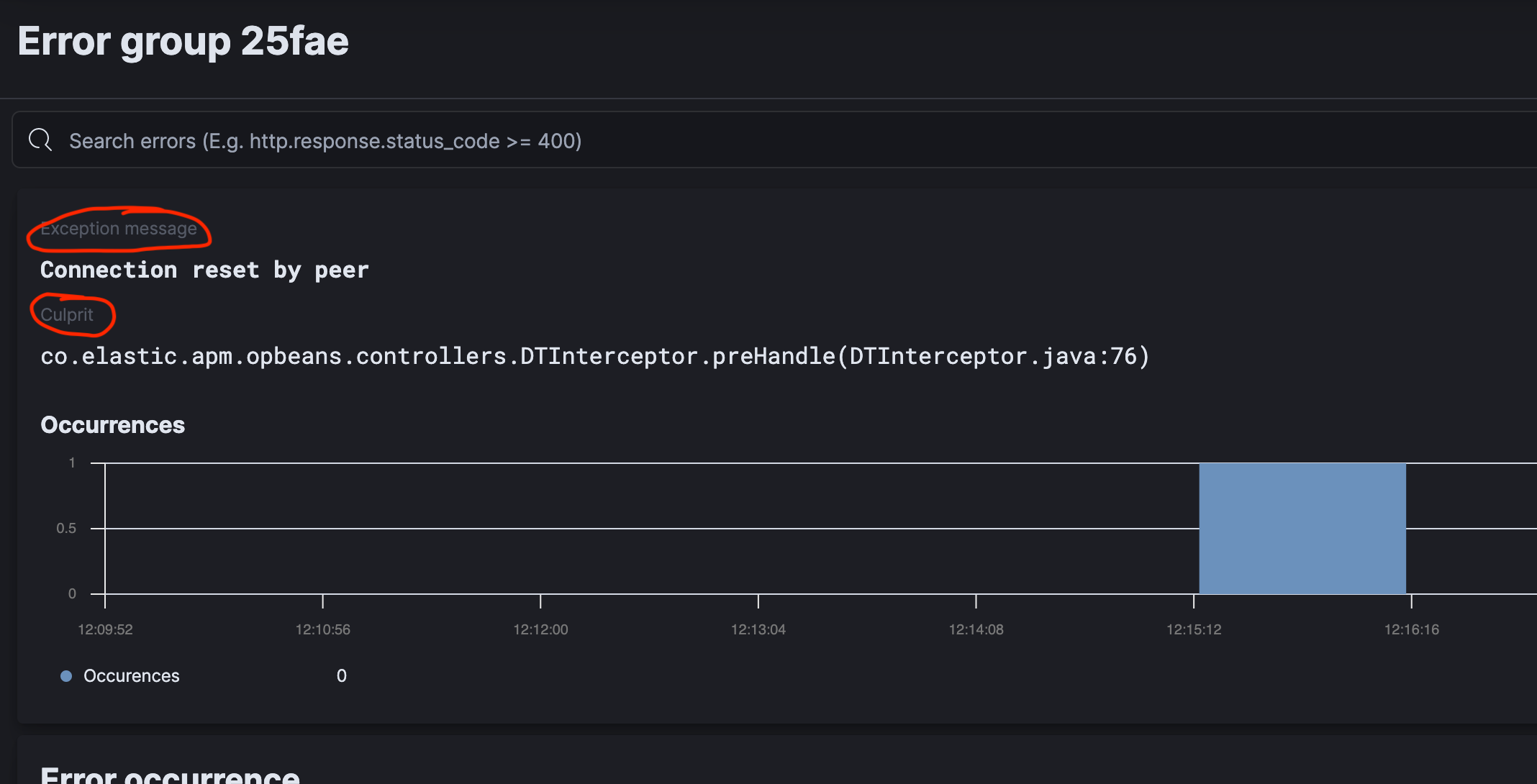Click the circled 'Culprit' label
Screen dimensions: 1537x784
(x=67, y=314)
